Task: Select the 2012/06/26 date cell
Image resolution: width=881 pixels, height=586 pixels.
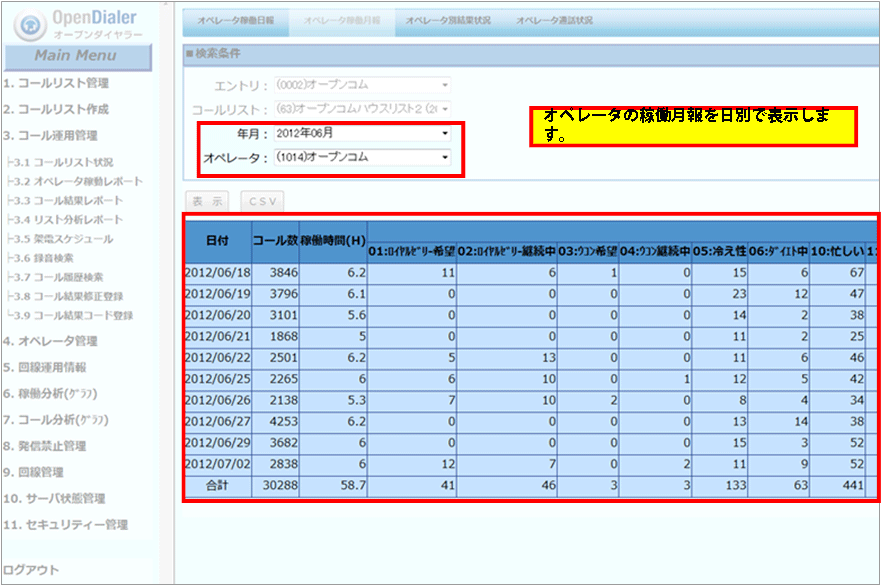Action: [218, 401]
